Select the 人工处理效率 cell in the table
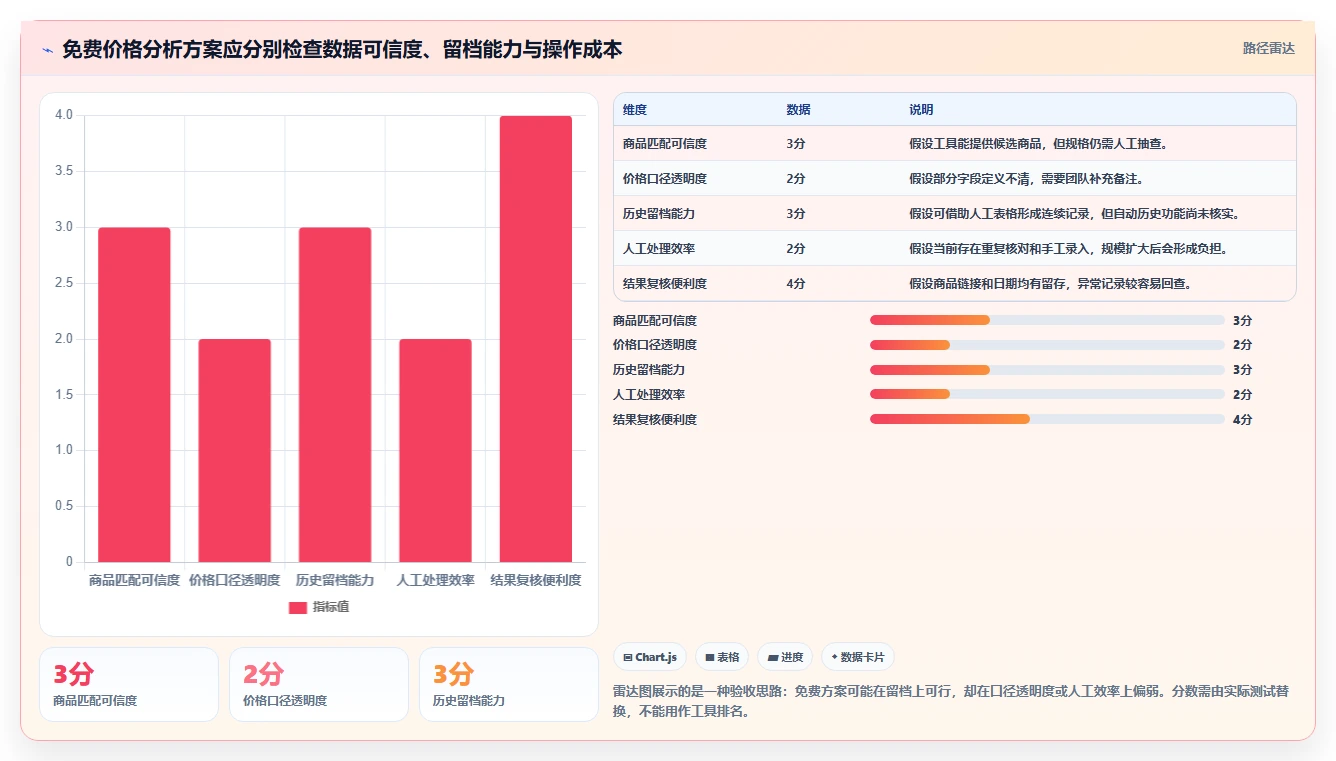The width and height of the screenshot is (1336, 761). point(659,249)
